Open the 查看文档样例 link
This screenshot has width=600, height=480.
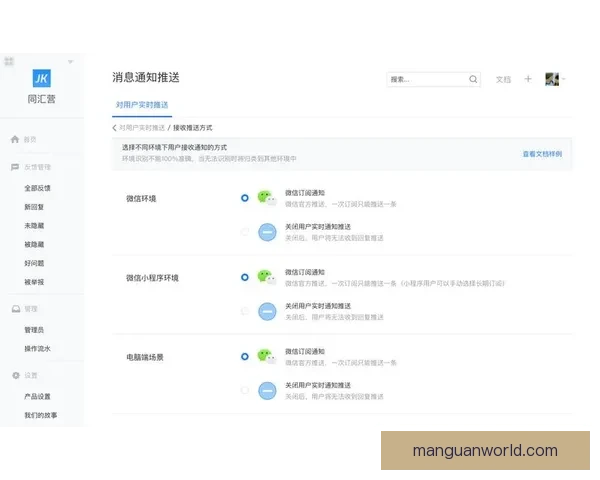pyautogui.click(x=542, y=154)
